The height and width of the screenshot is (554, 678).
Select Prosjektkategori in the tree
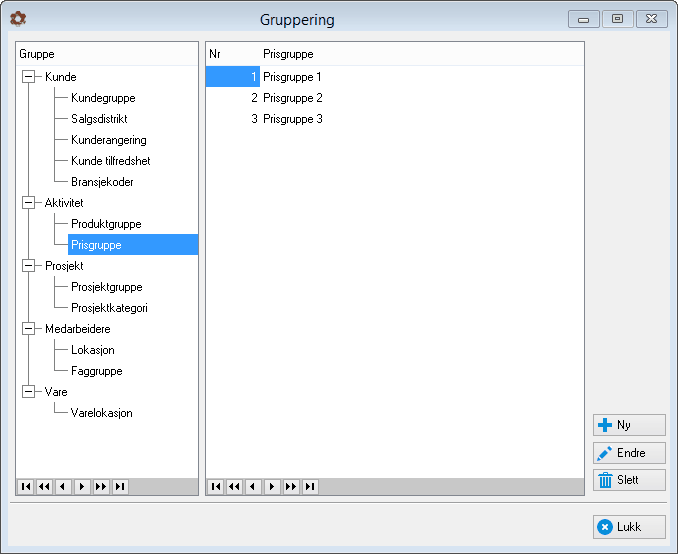(x=109, y=308)
